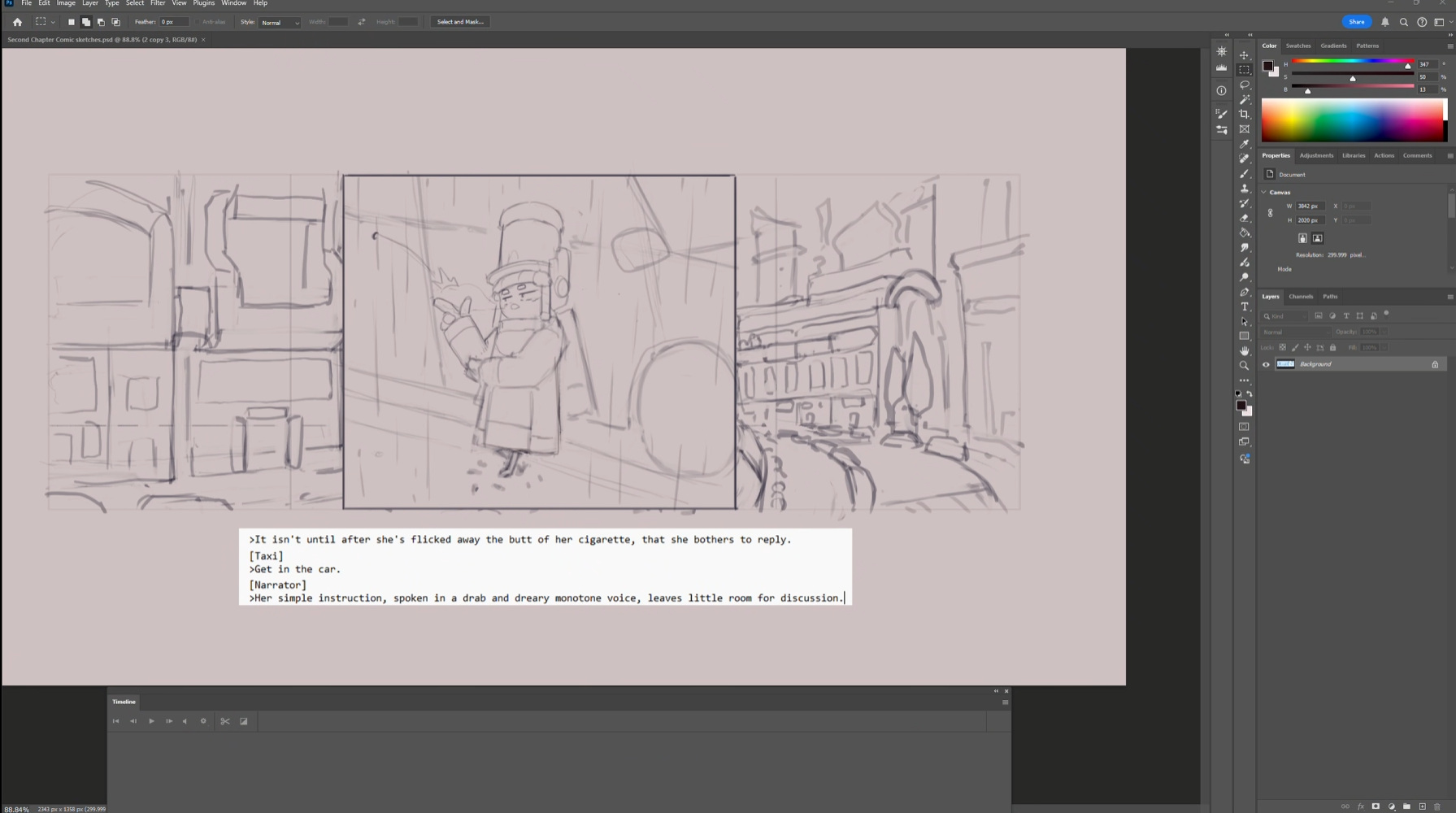This screenshot has height=813, width=1456.
Task: Choose Subtract from Selection mode
Action: point(101,22)
